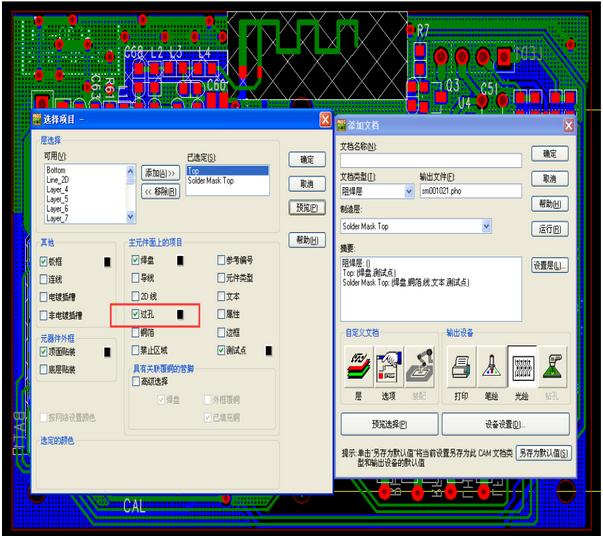603x538 pixels.
Task: Select the 光绘 (Photo plotter) output device
Action: [522, 370]
